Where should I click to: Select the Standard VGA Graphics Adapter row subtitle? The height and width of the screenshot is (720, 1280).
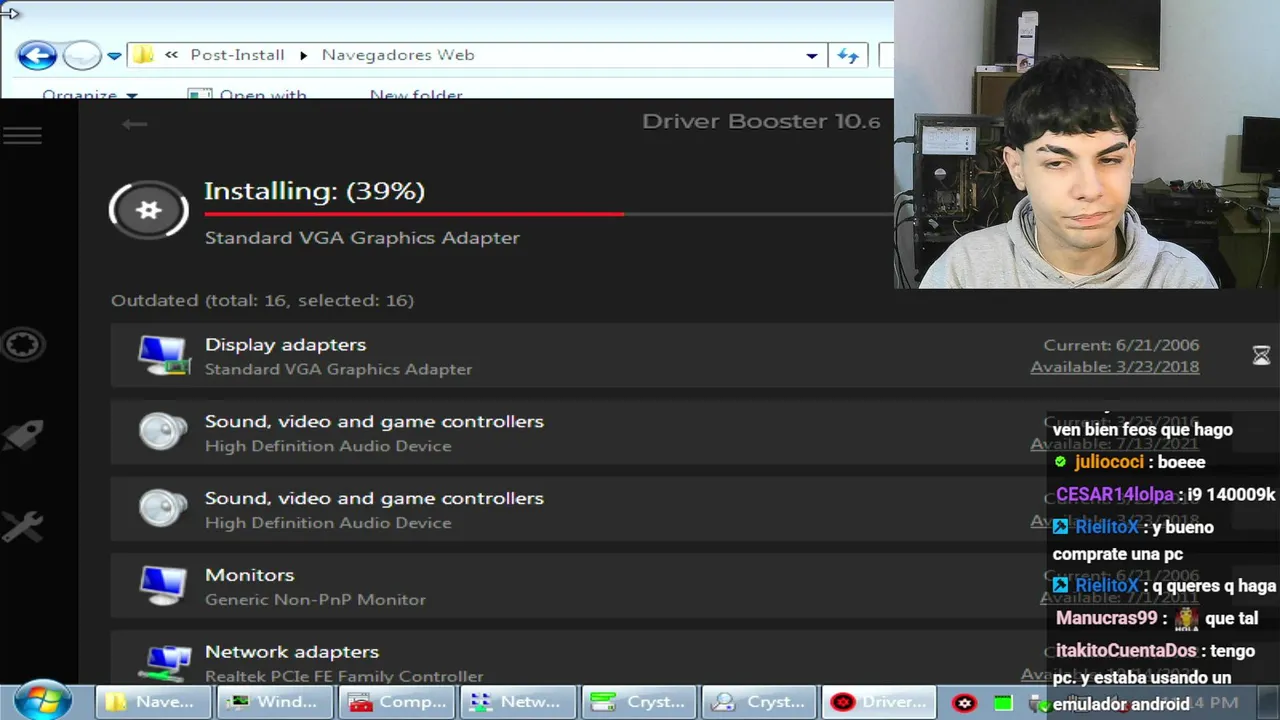(x=338, y=369)
